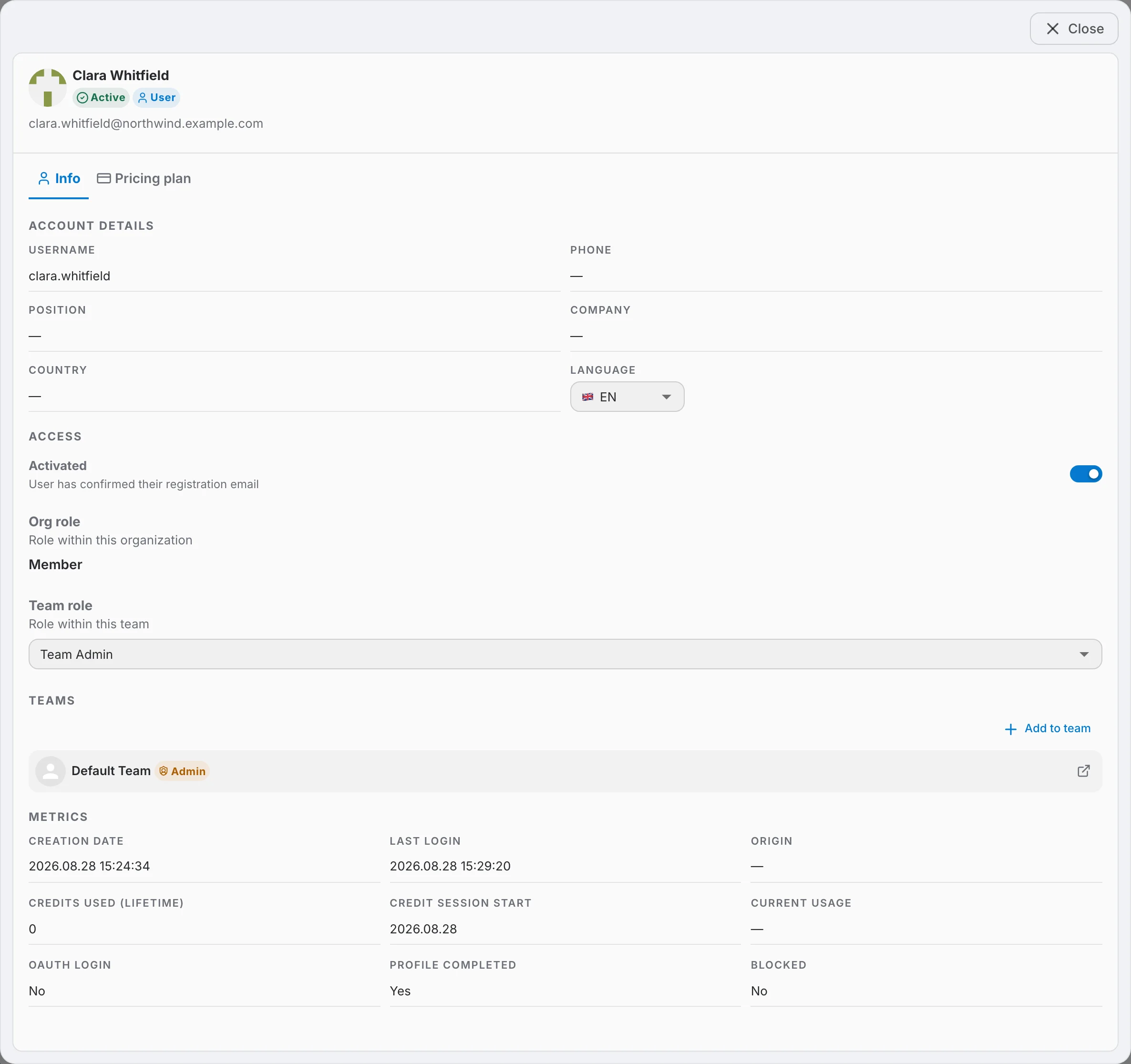Click last login 2026.08.28 15:29:20

point(450,866)
